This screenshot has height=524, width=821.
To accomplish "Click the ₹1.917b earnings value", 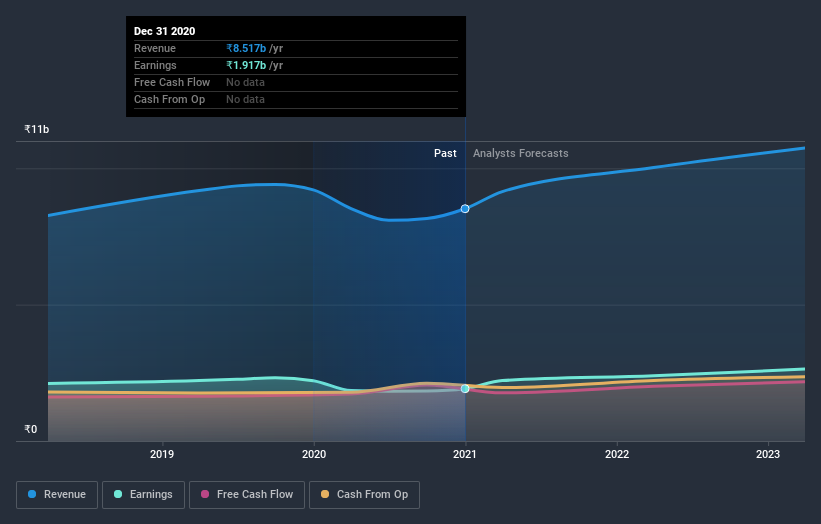I will point(246,65).
